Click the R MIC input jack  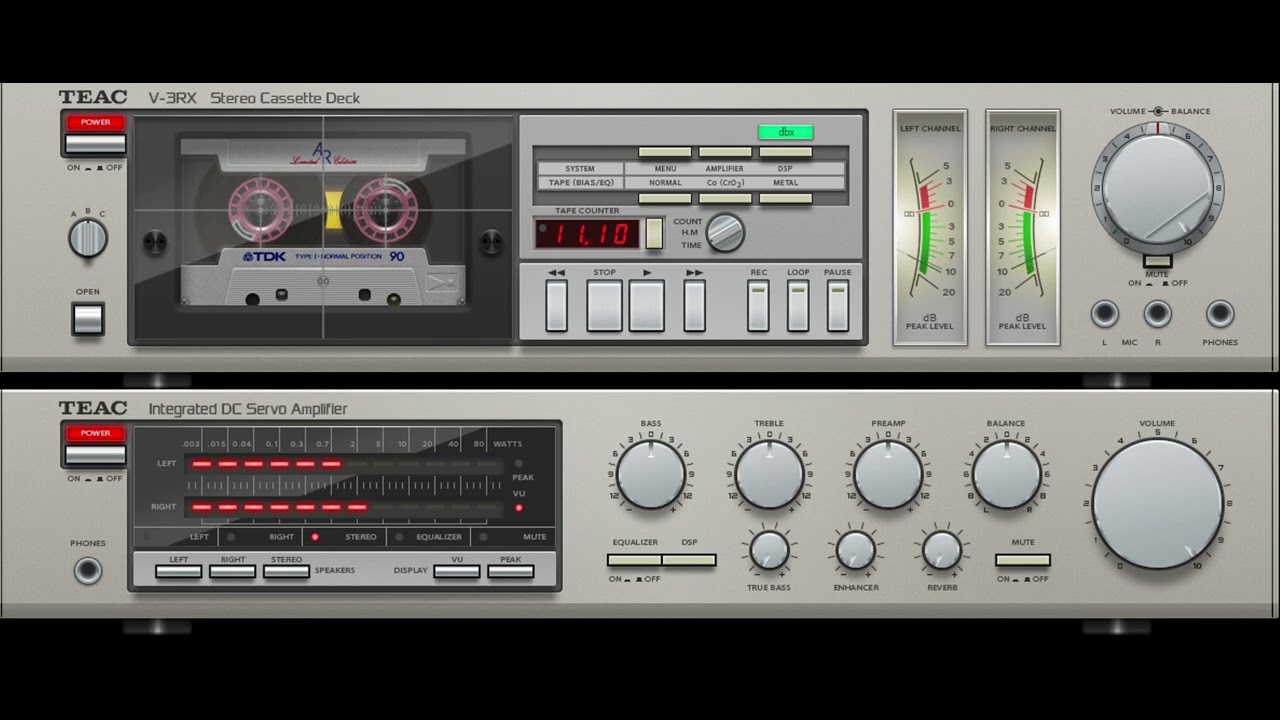click(1158, 314)
